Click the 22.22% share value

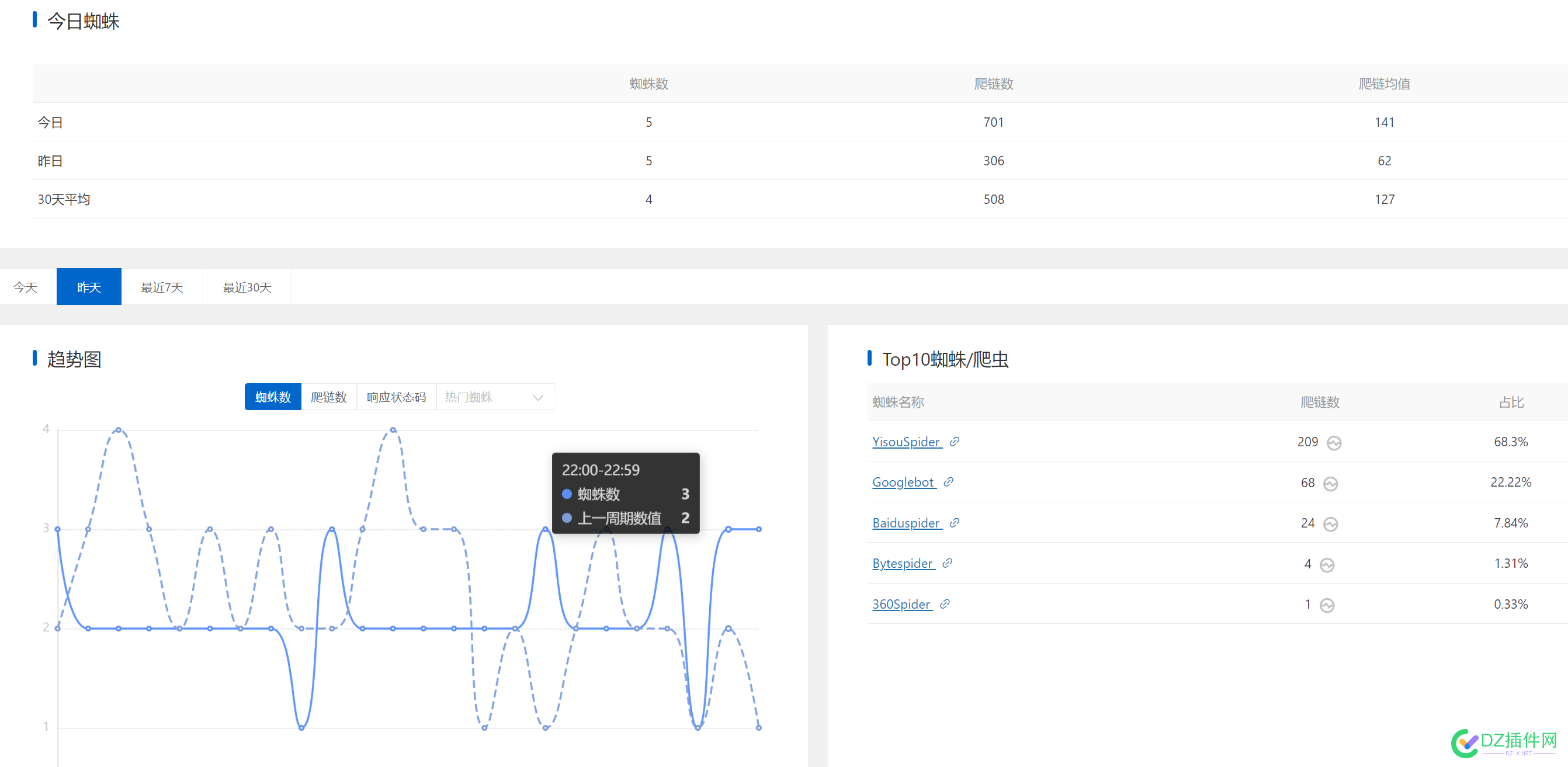point(1511,482)
